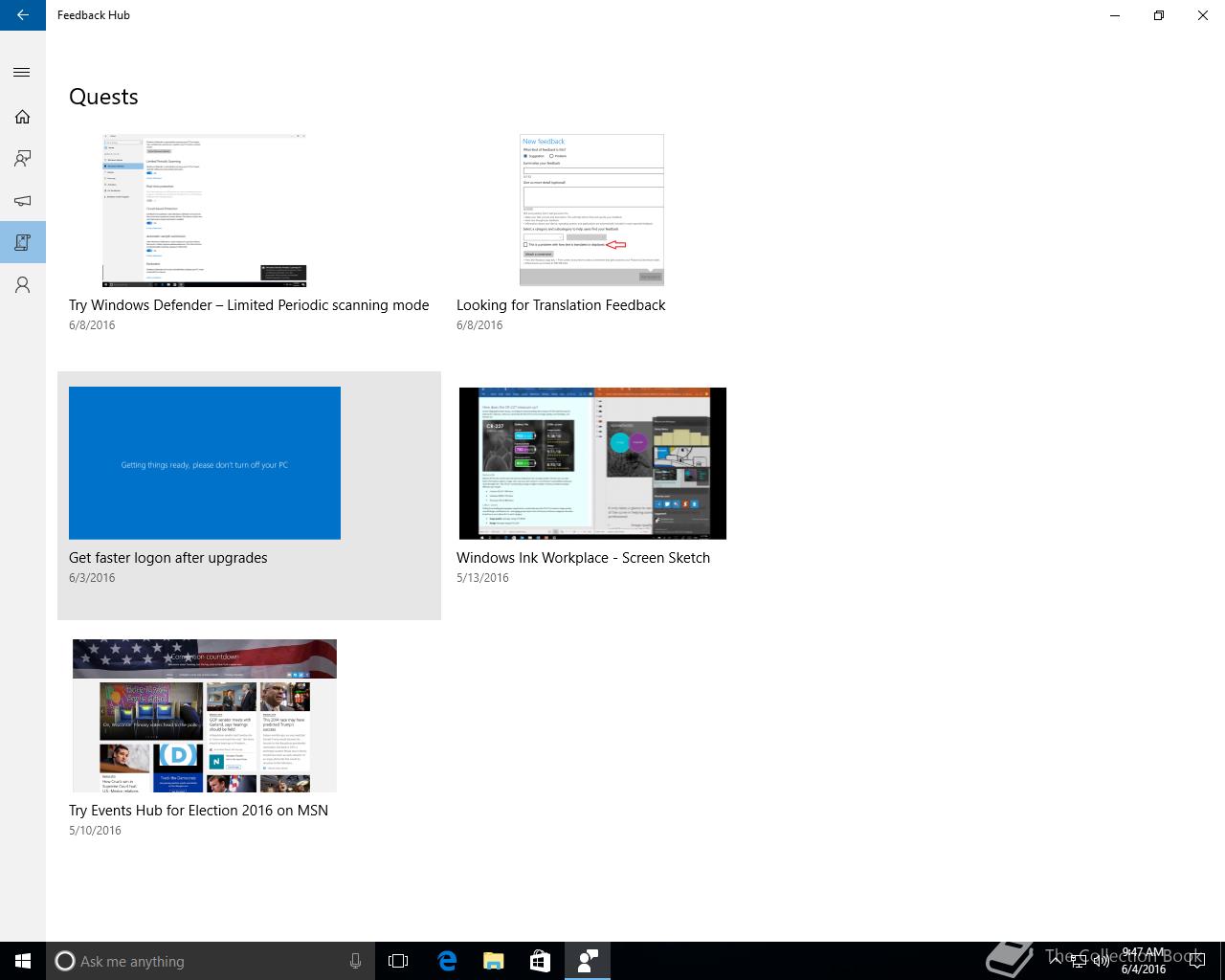Image resolution: width=1225 pixels, height=980 pixels.
Task: Click the Quests page heading
Action: coord(103,97)
